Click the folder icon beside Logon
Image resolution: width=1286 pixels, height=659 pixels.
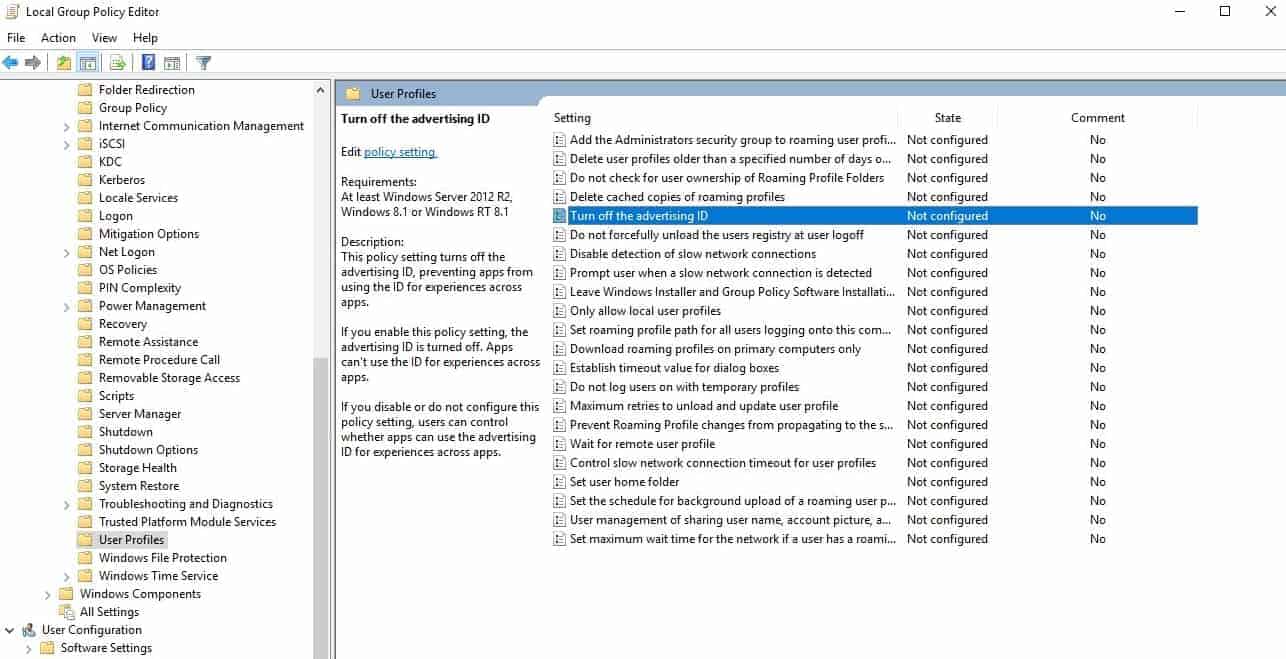85,216
